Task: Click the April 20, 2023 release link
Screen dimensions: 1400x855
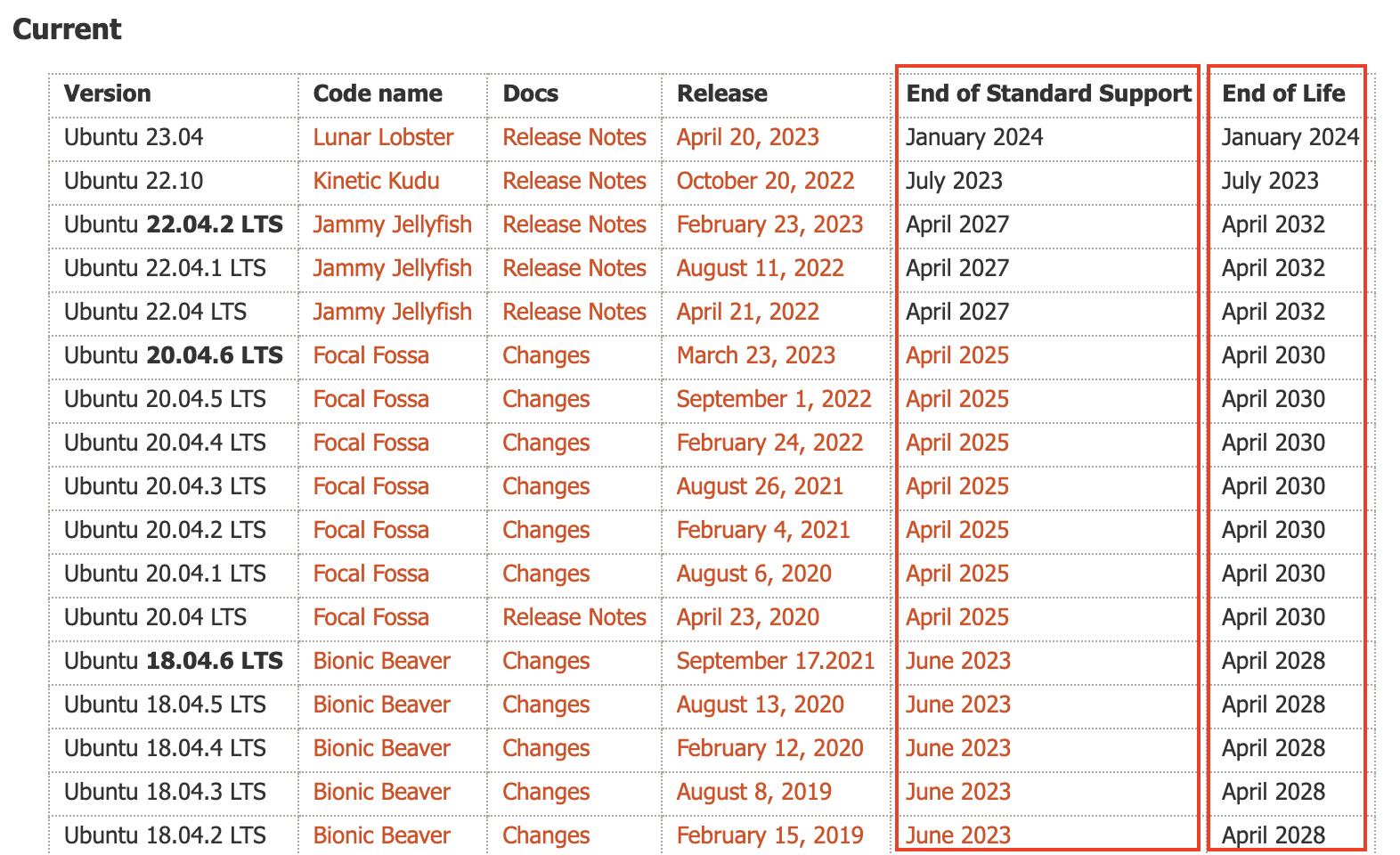Action: coord(747,137)
